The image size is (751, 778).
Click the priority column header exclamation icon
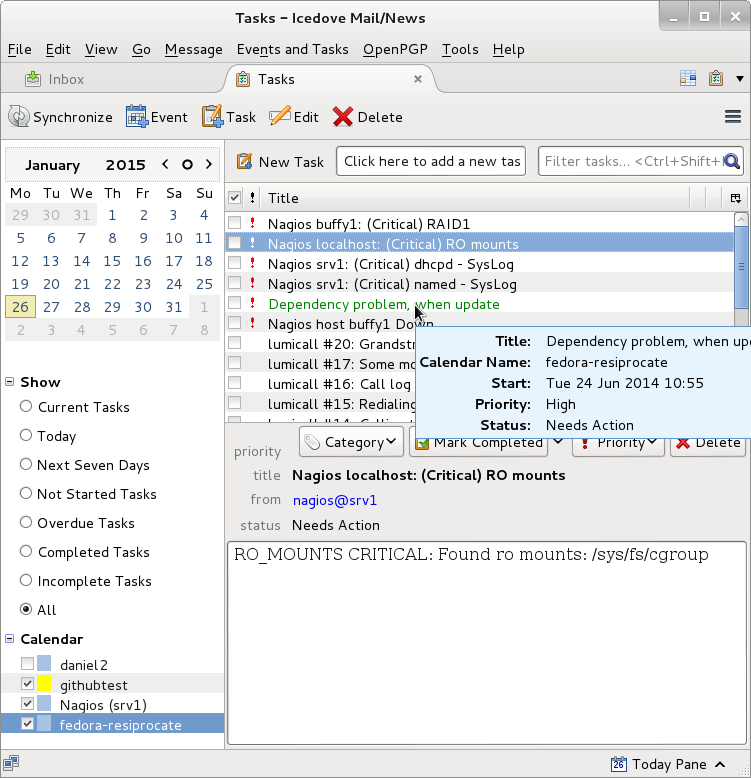252,198
